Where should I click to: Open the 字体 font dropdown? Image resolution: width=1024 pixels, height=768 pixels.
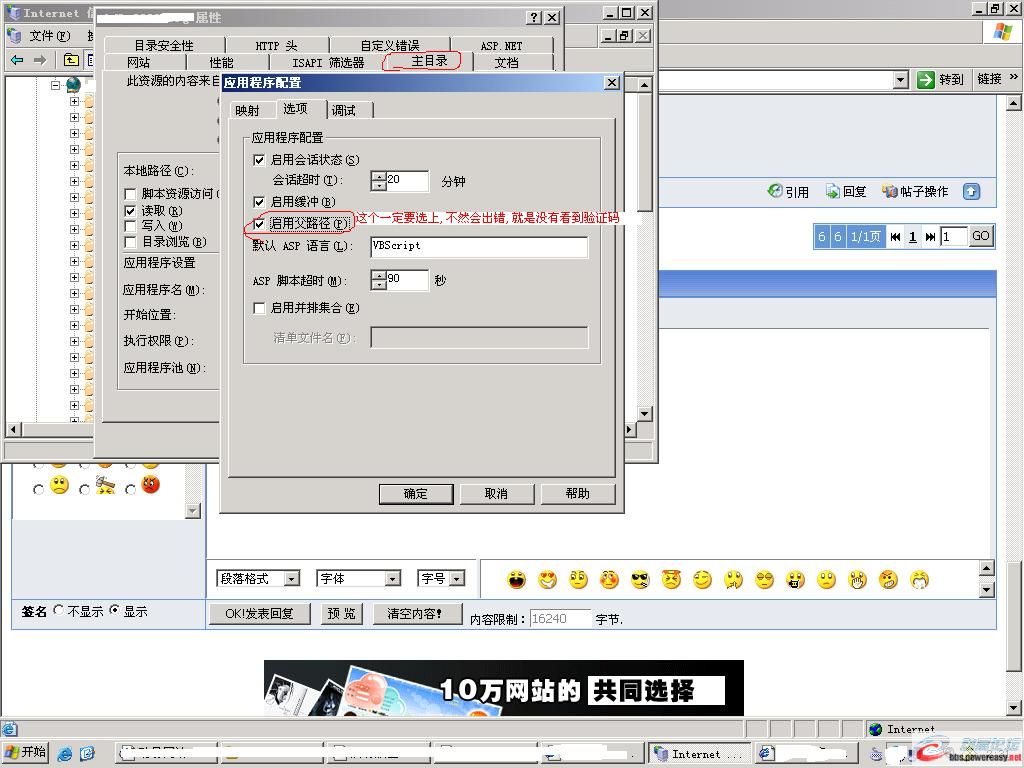(x=392, y=579)
